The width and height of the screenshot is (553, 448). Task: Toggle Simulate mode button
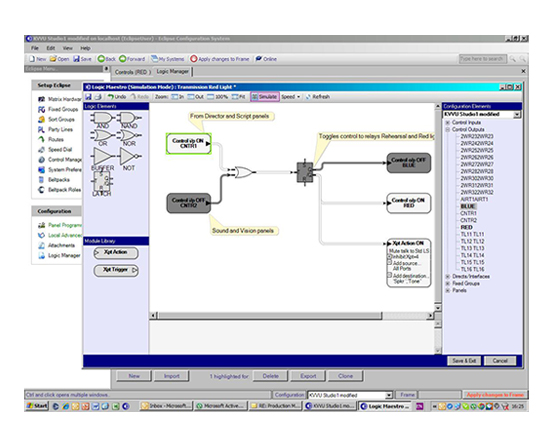[265, 97]
